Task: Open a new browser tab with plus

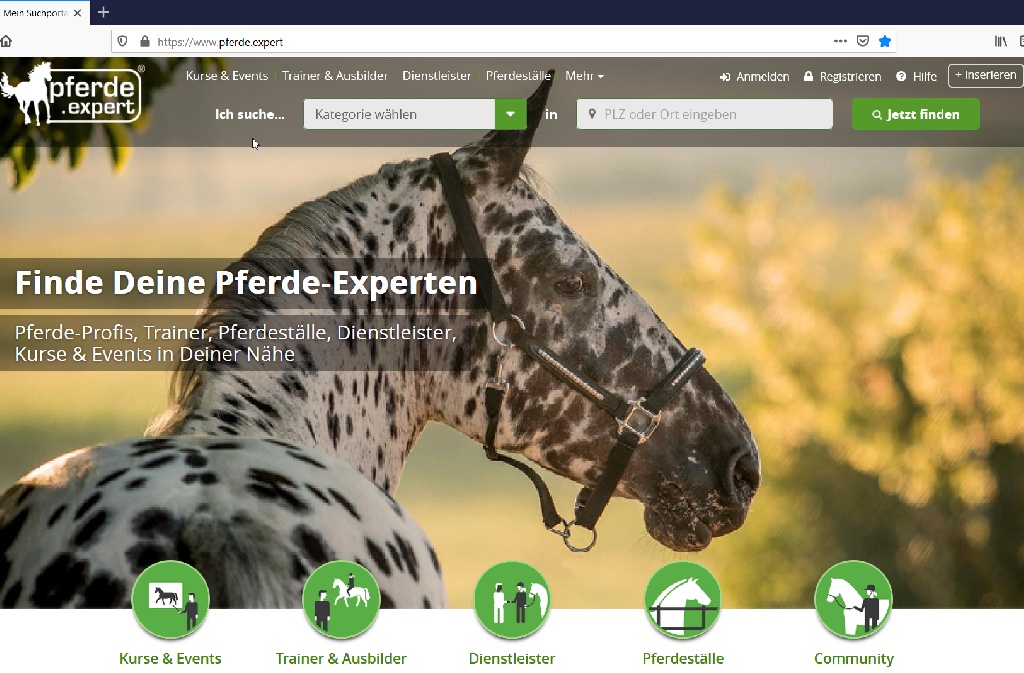Action: 103,12
